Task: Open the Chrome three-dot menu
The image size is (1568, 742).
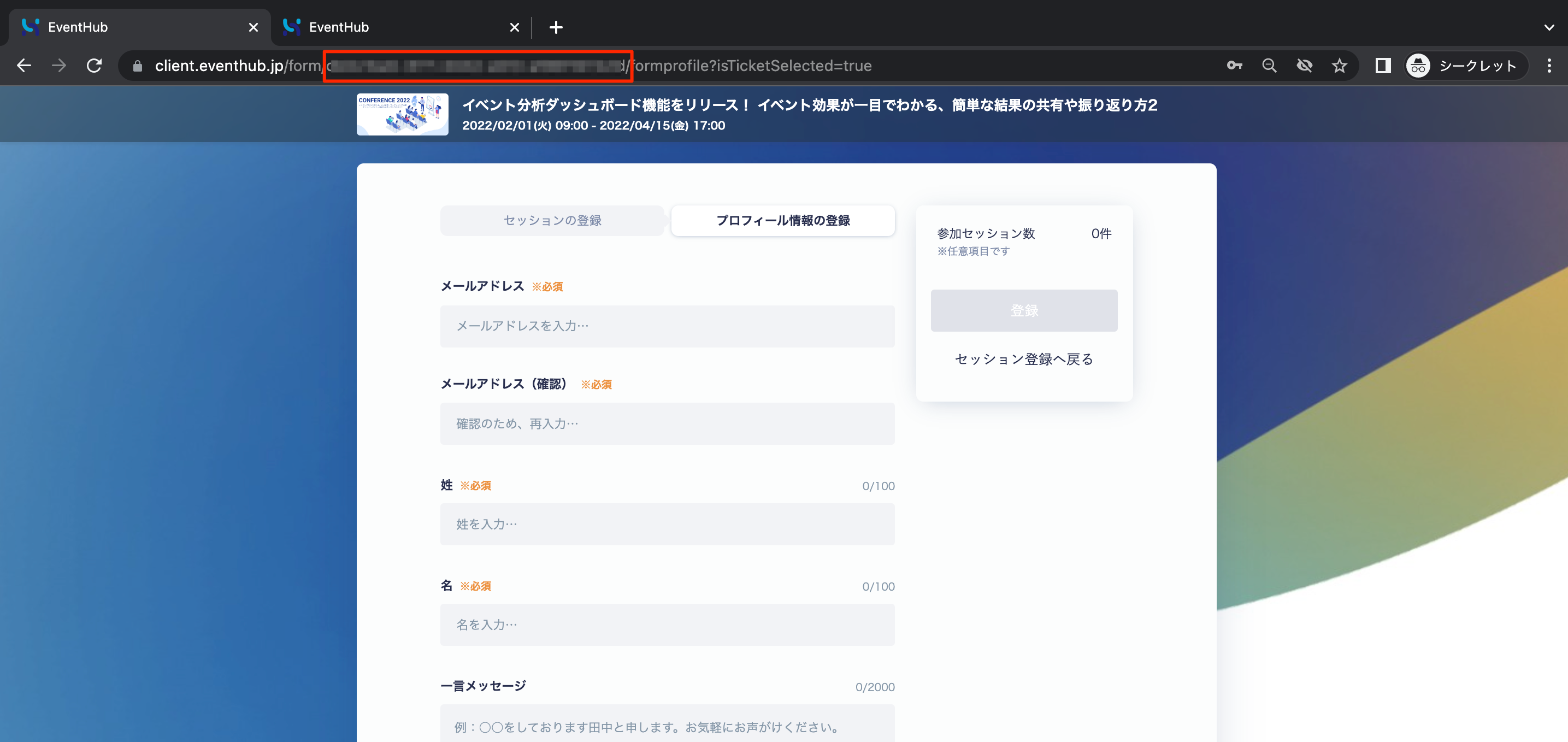Action: [1549, 66]
